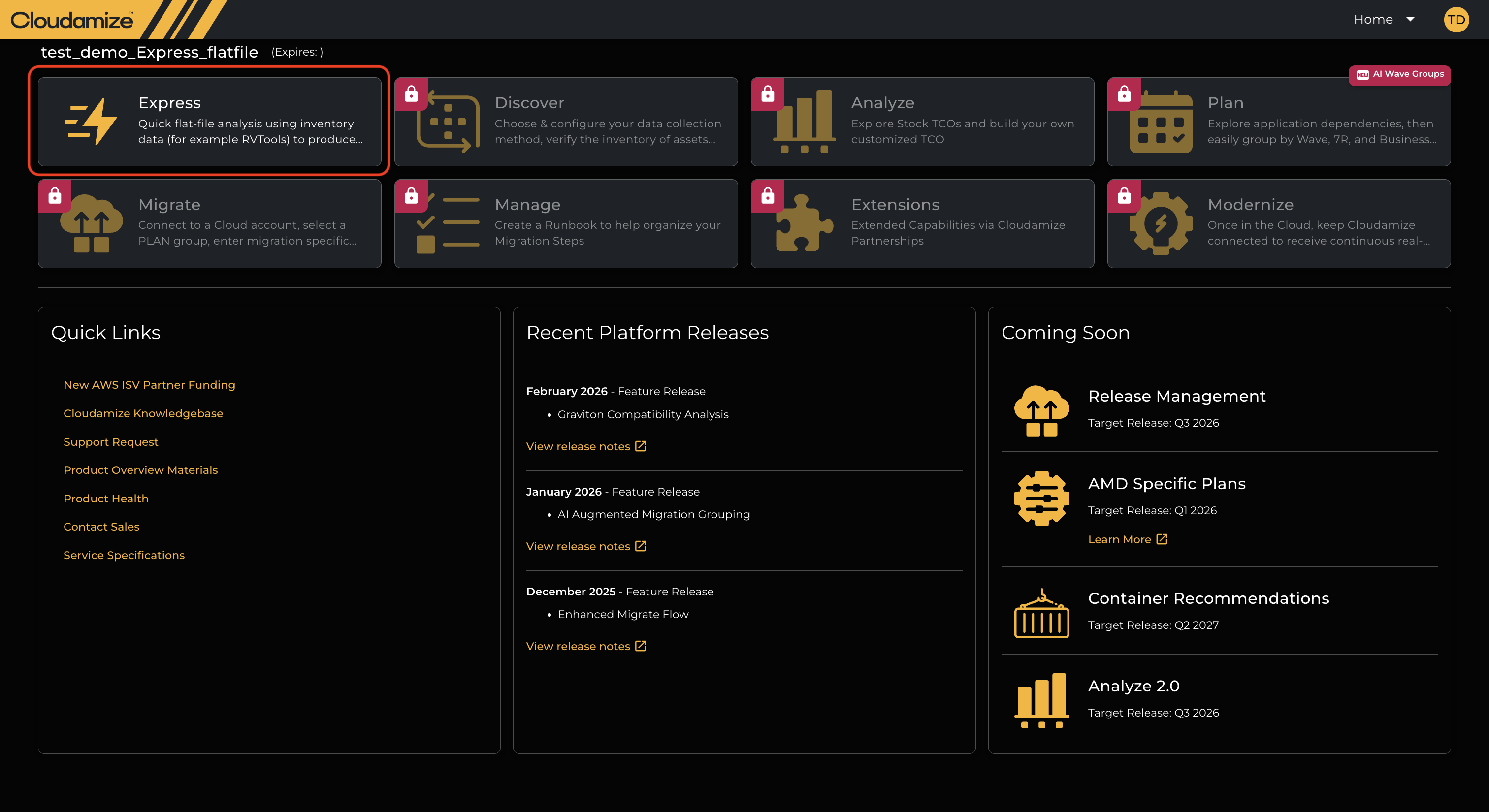Click the test_demo_Express_flatfile project name

[x=149, y=52]
